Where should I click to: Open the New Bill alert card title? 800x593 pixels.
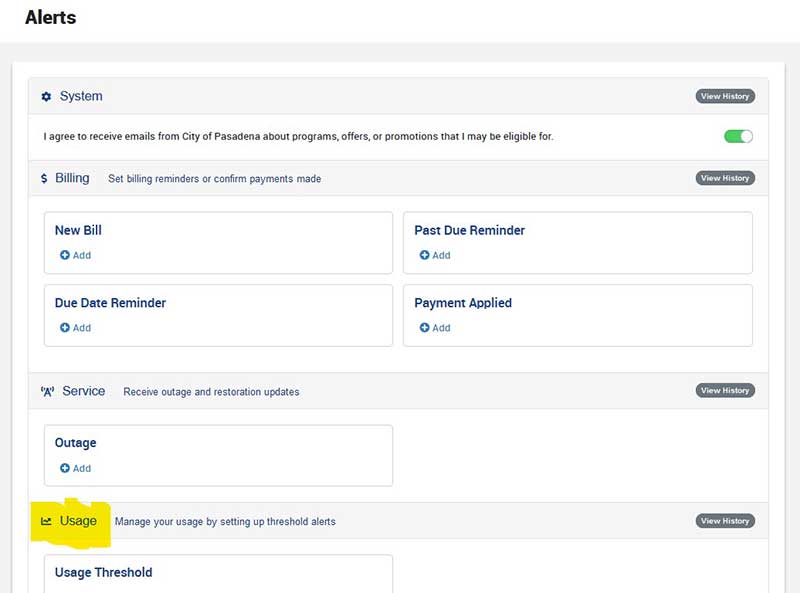(78, 230)
